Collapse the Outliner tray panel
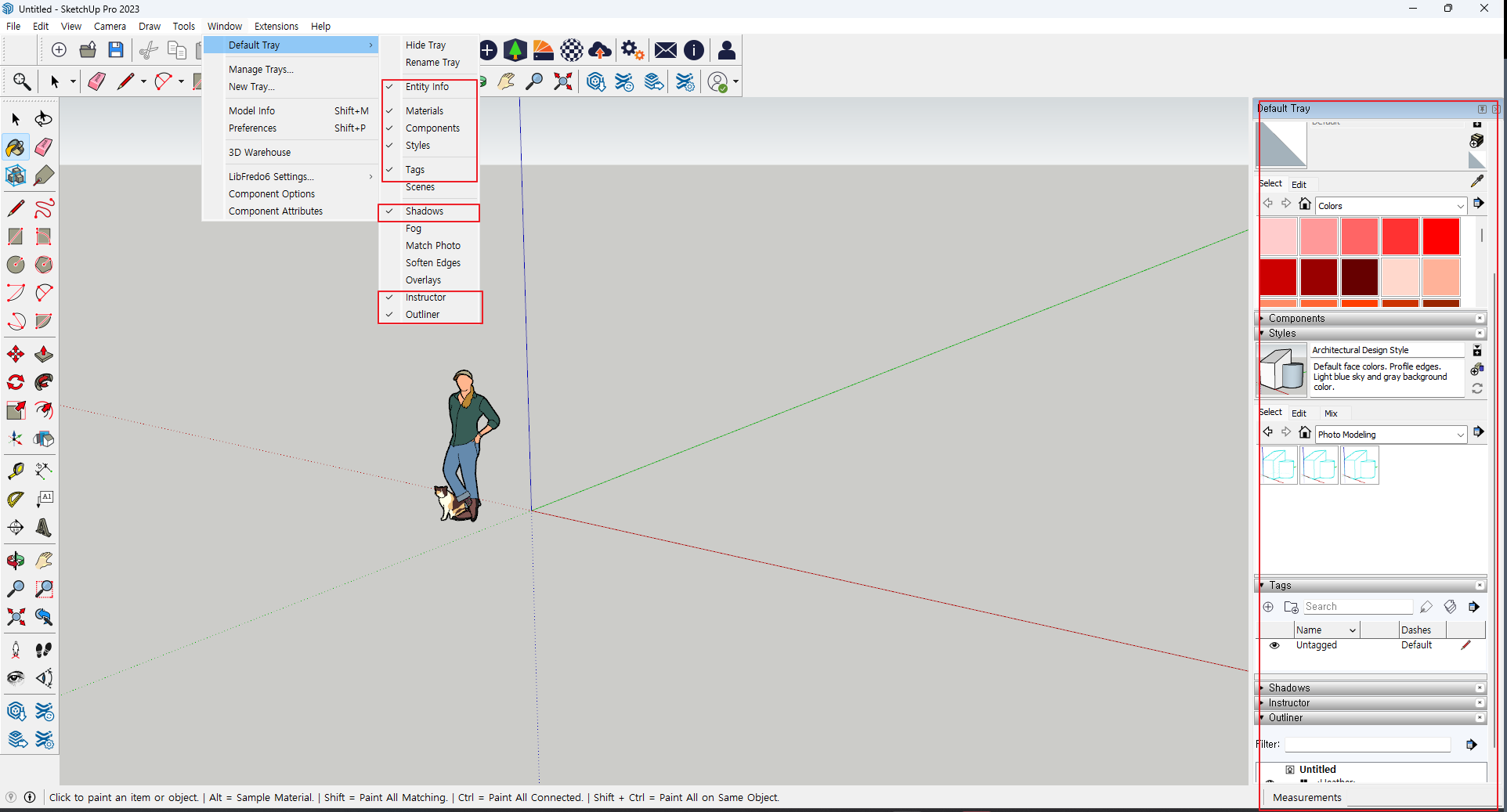 pos(1371,718)
